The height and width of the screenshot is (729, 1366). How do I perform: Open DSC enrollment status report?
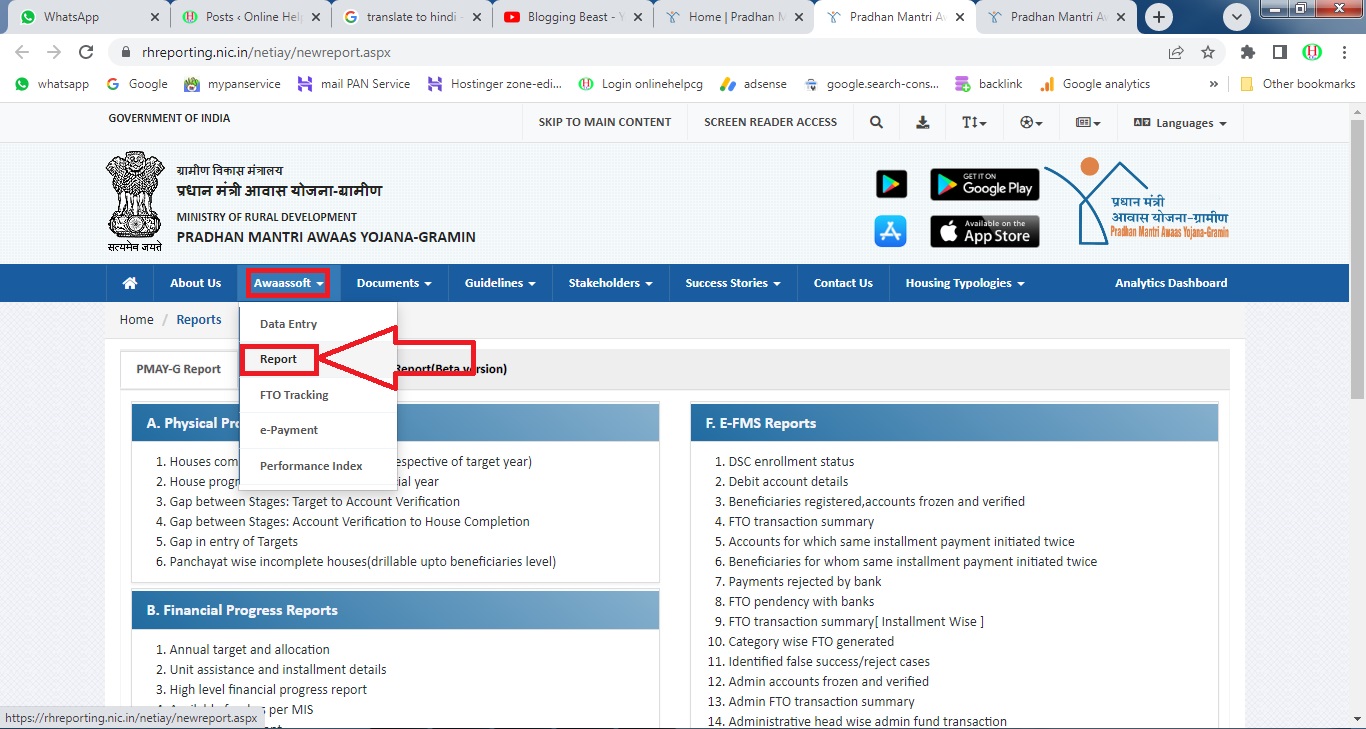[791, 462]
